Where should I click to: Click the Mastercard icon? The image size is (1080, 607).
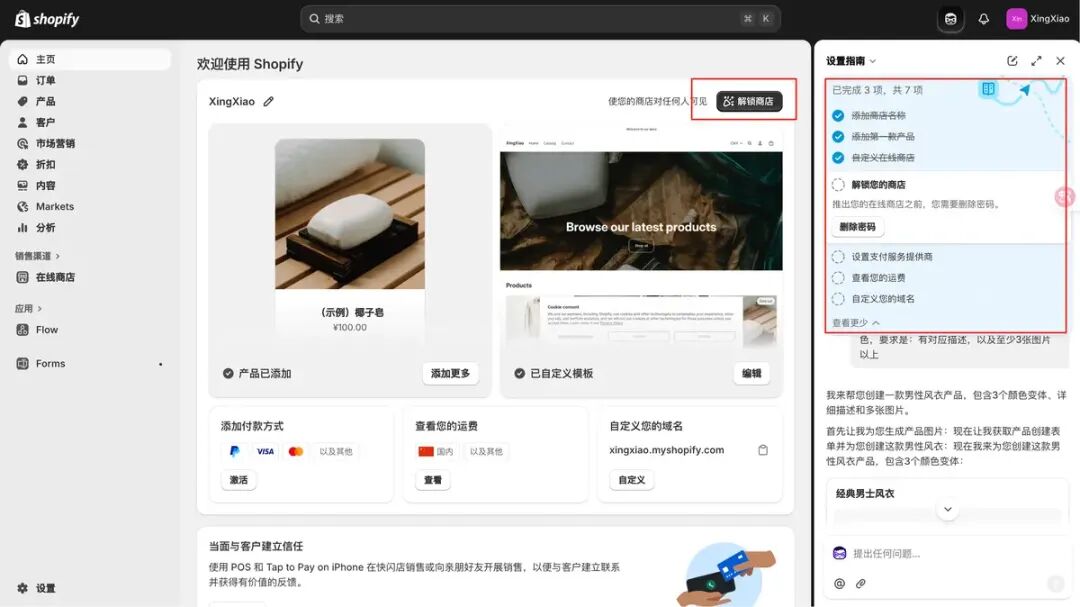click(x=295, y=451)
